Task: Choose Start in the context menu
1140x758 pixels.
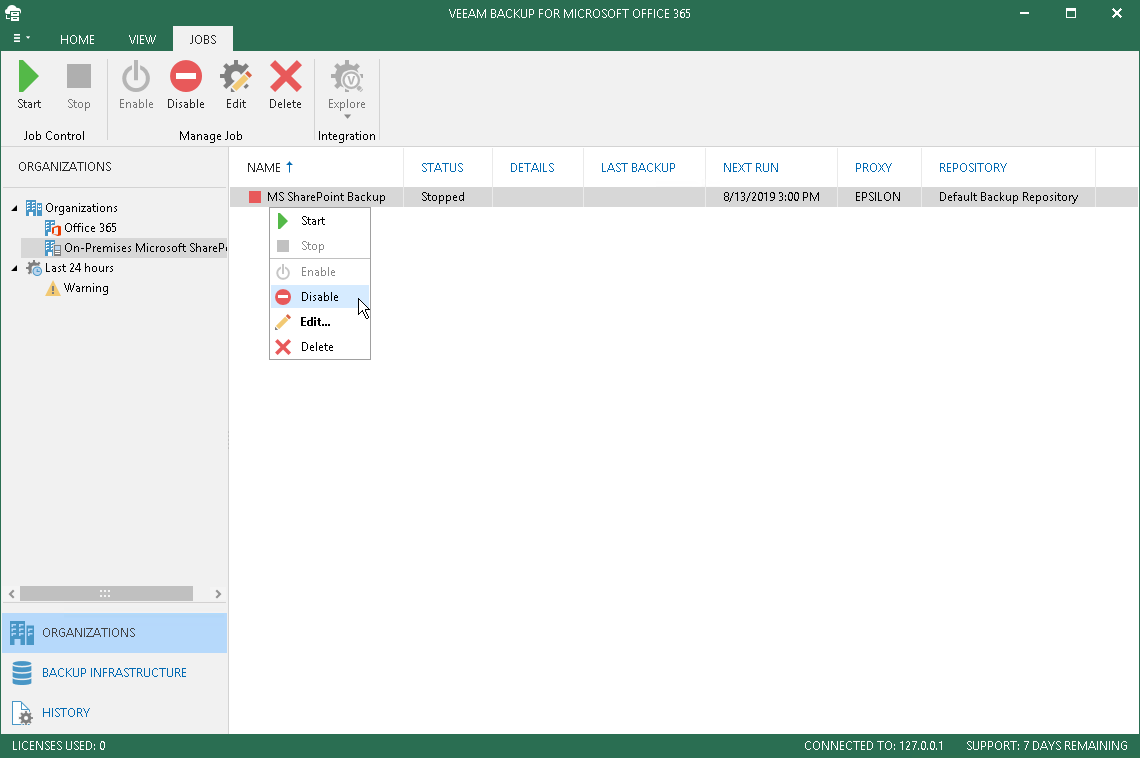Action: 320,221
